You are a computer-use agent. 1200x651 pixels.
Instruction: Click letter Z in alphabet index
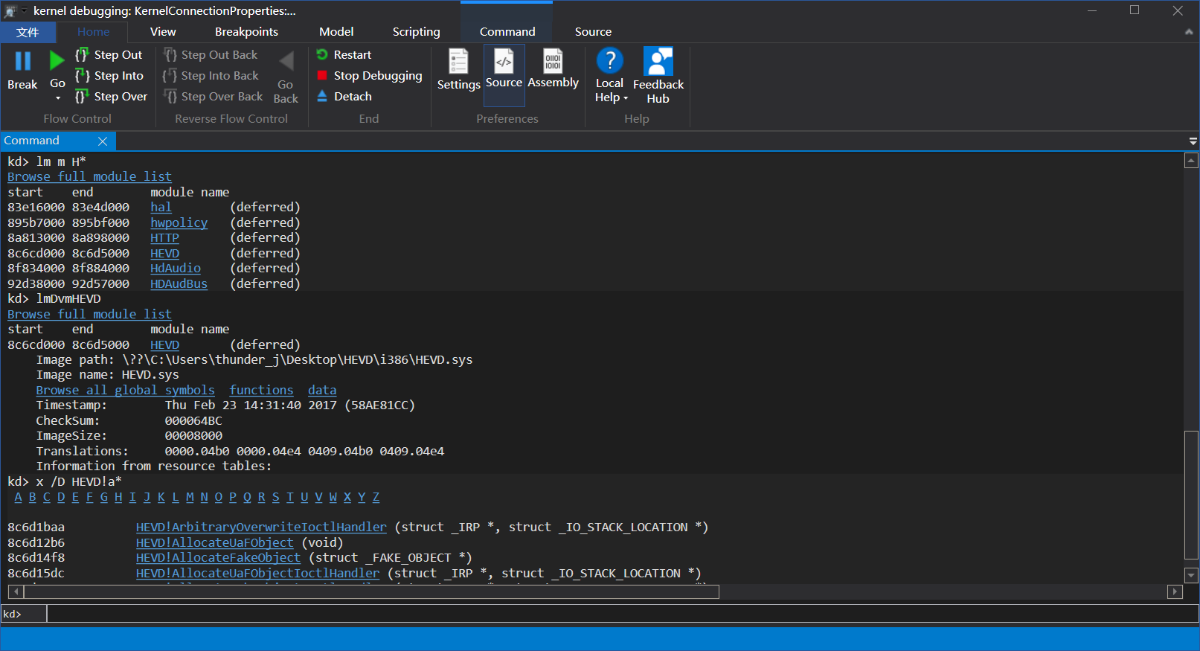pos(376,497)
